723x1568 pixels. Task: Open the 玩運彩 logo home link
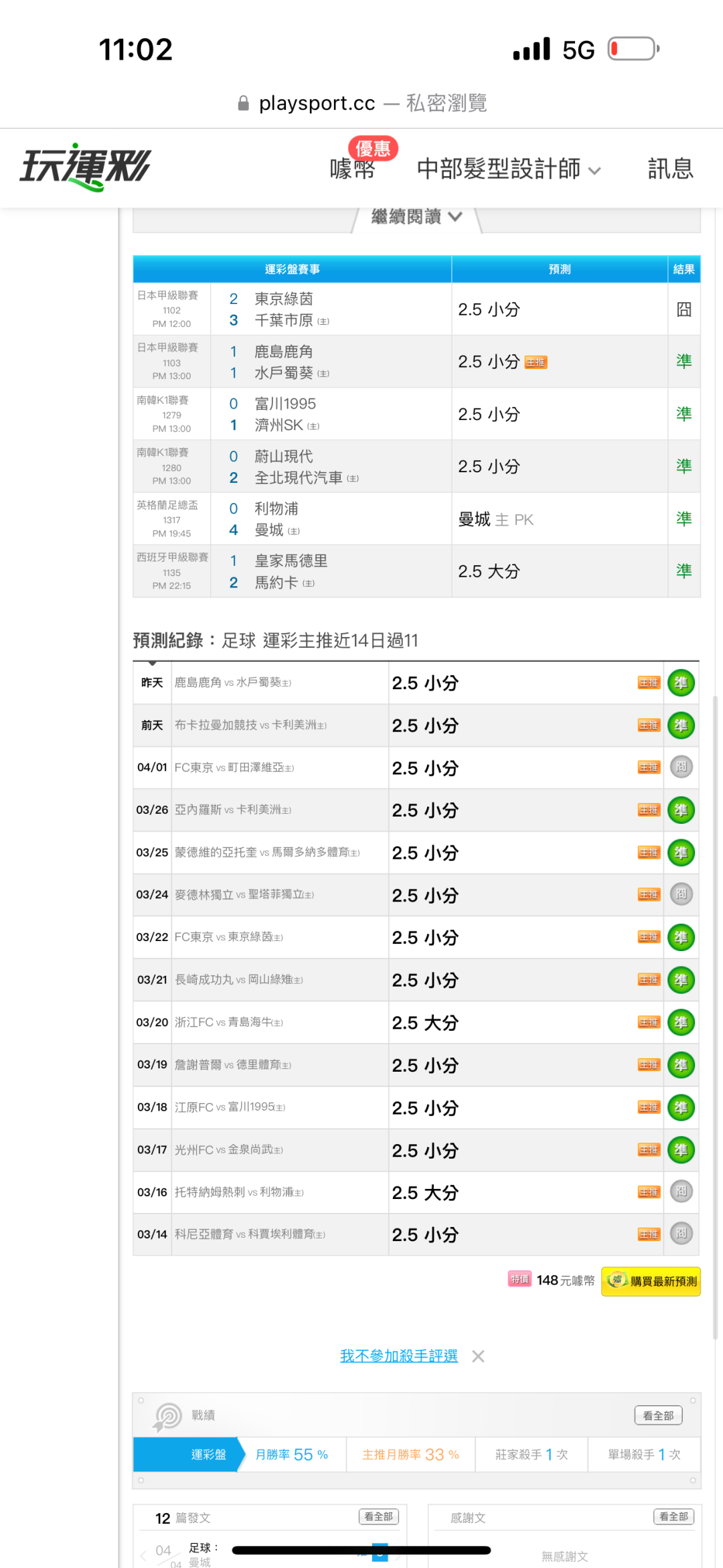(85, 167)
